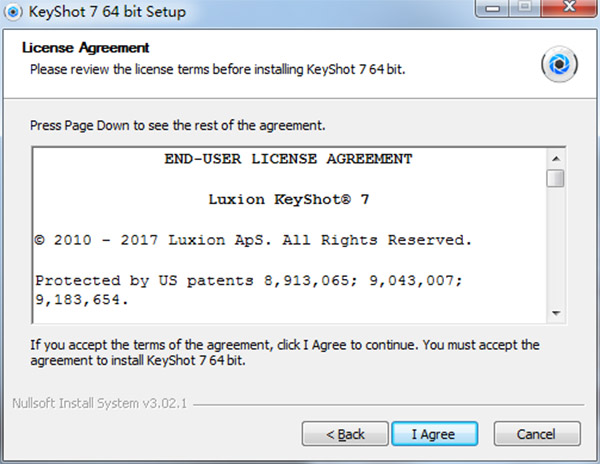Click the KeyShot icon in title bar
The image size is (600, 464).
tap(13, 12)
